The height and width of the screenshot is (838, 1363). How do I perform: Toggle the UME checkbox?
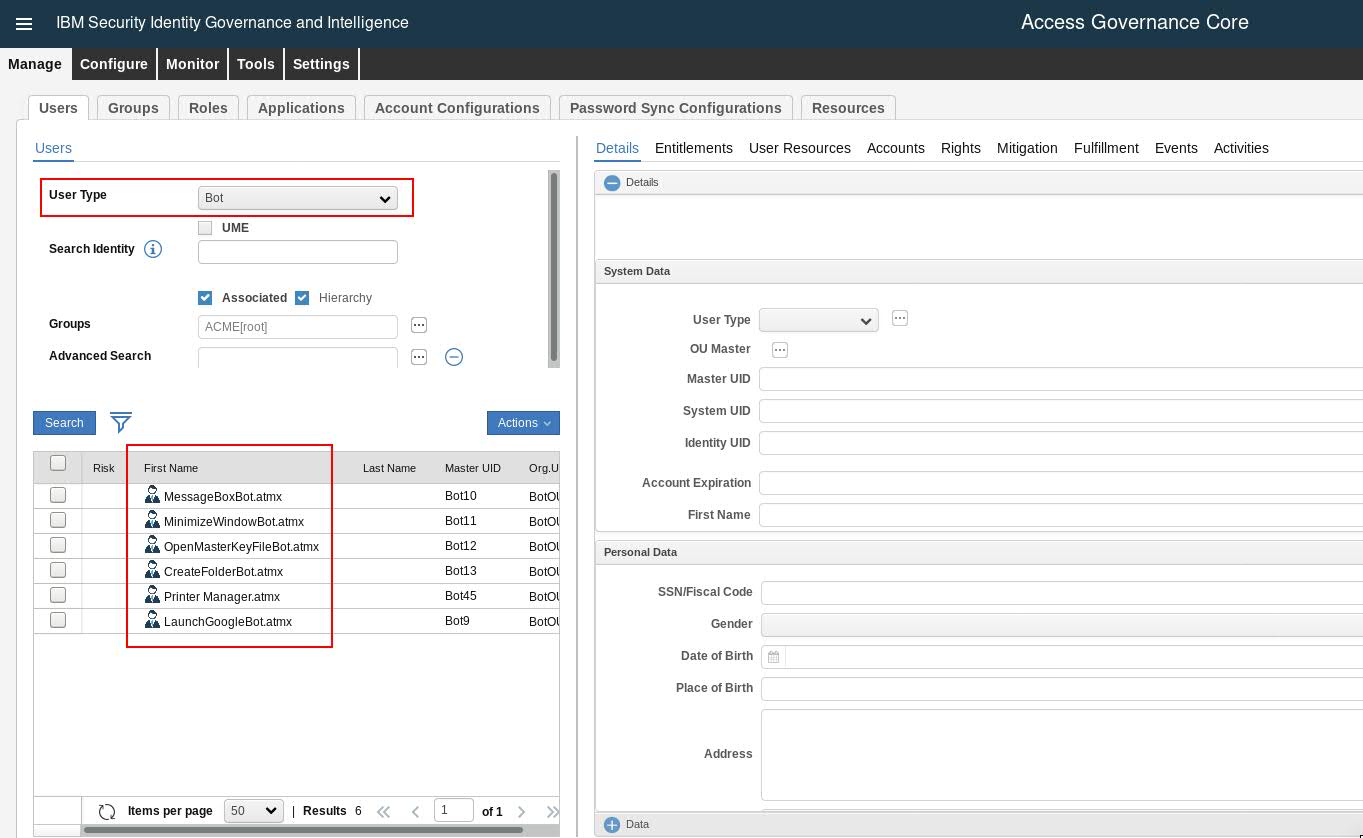coord(205,228)
